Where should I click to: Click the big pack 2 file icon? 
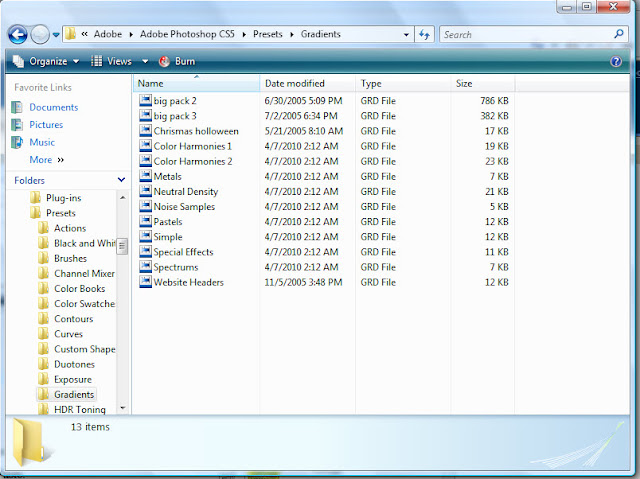coord(145,100)
